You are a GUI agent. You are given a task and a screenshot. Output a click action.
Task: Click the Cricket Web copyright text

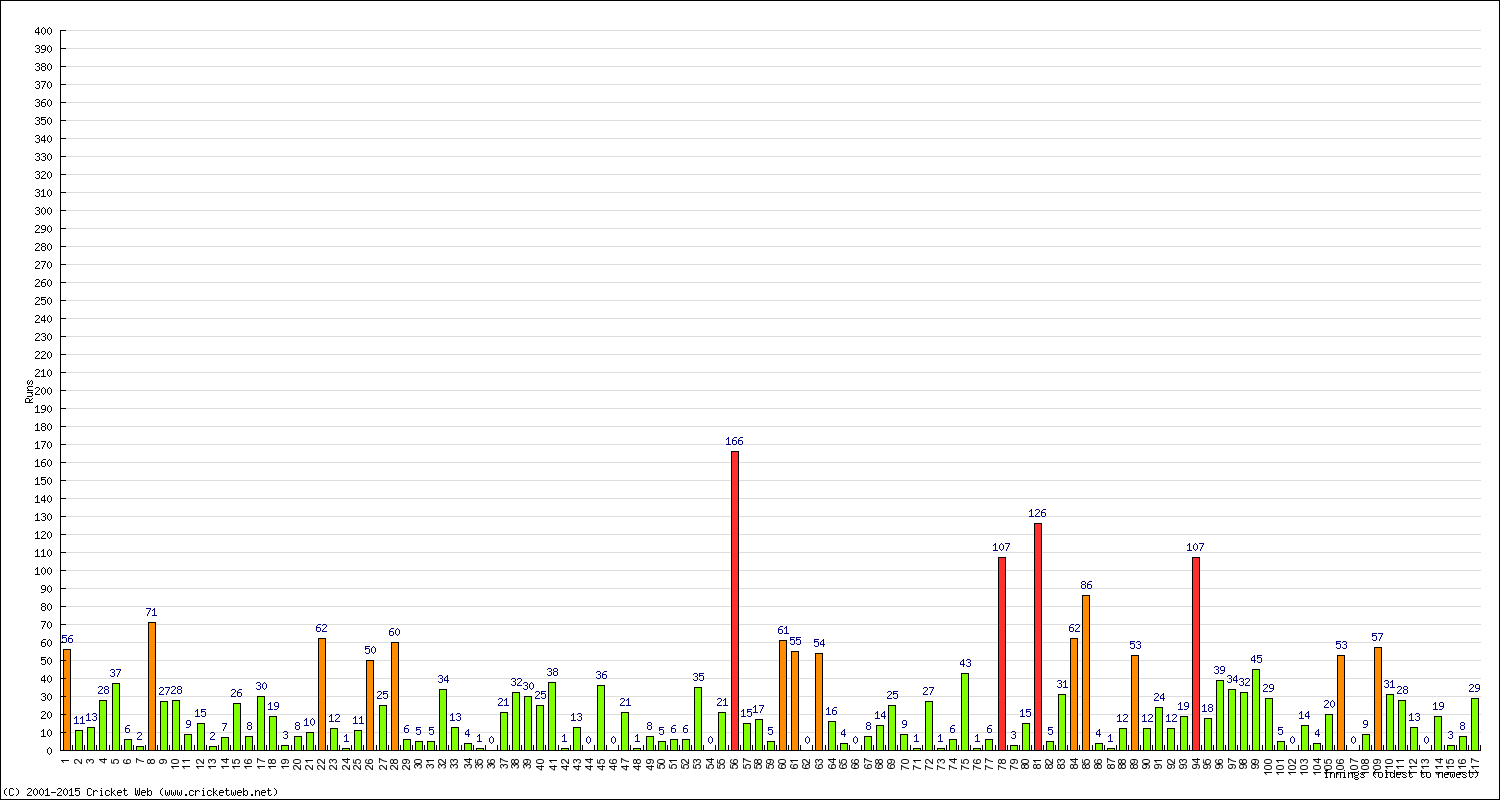[x=140, y=792]
